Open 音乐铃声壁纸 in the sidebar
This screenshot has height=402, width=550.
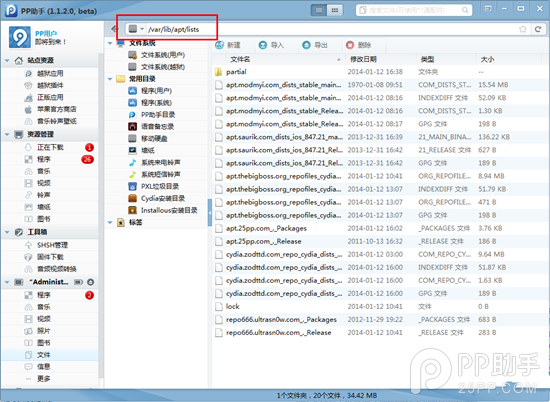[x=56, y=121]
